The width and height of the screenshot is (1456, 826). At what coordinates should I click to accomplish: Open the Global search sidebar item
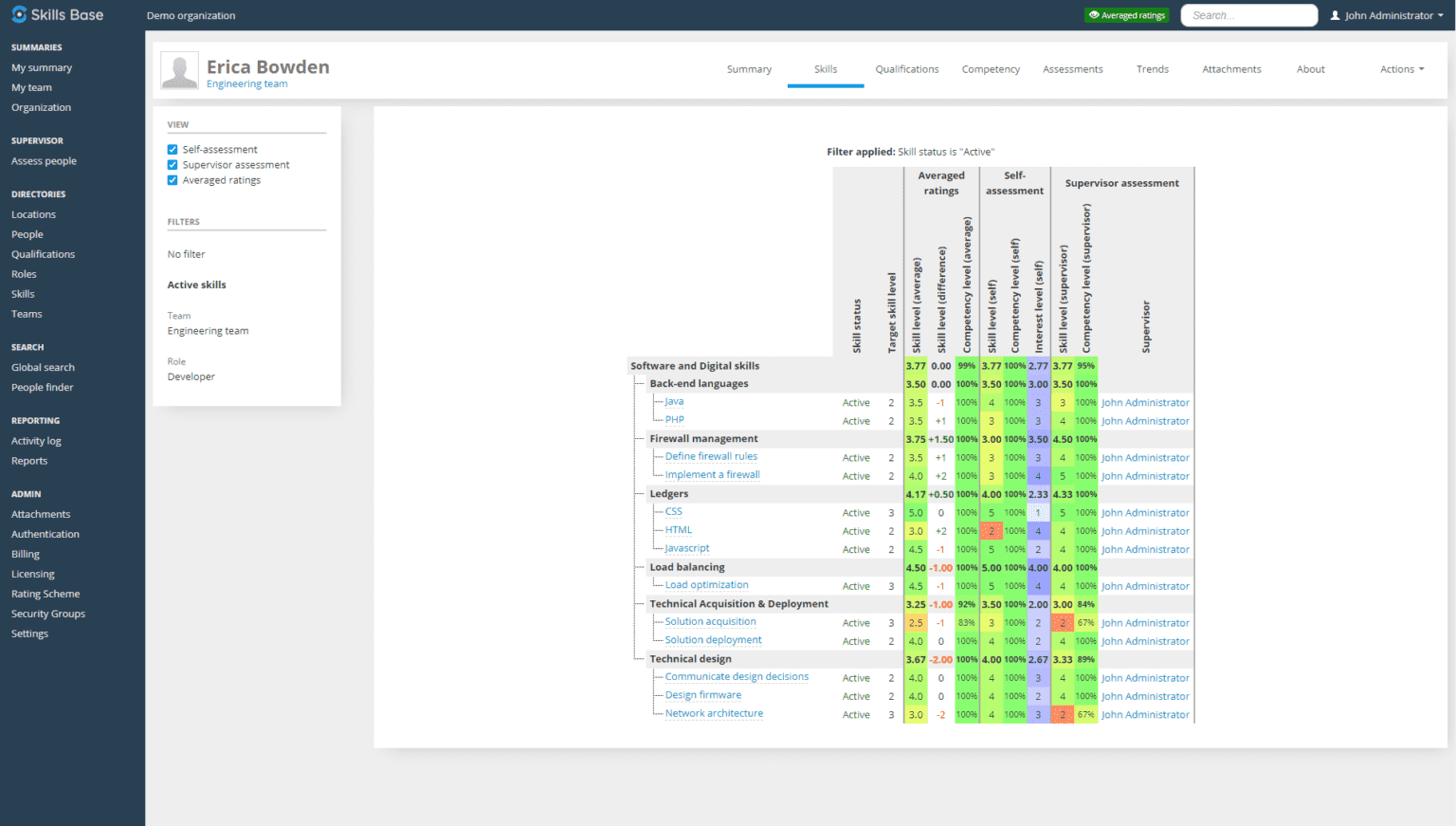tap(43, 368)
